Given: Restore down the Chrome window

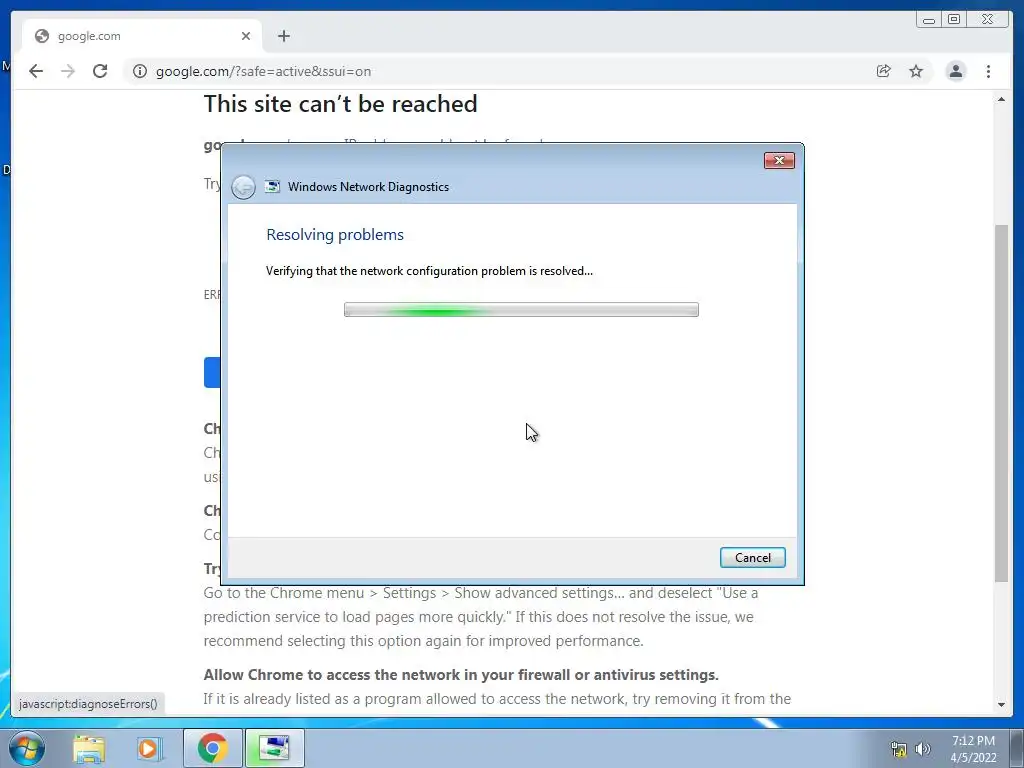Looking at the screenshot, I should 954,20.
